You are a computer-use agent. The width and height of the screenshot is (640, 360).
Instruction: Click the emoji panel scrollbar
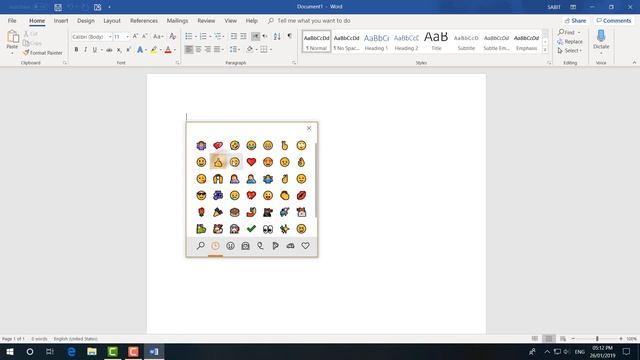(316, 180)
